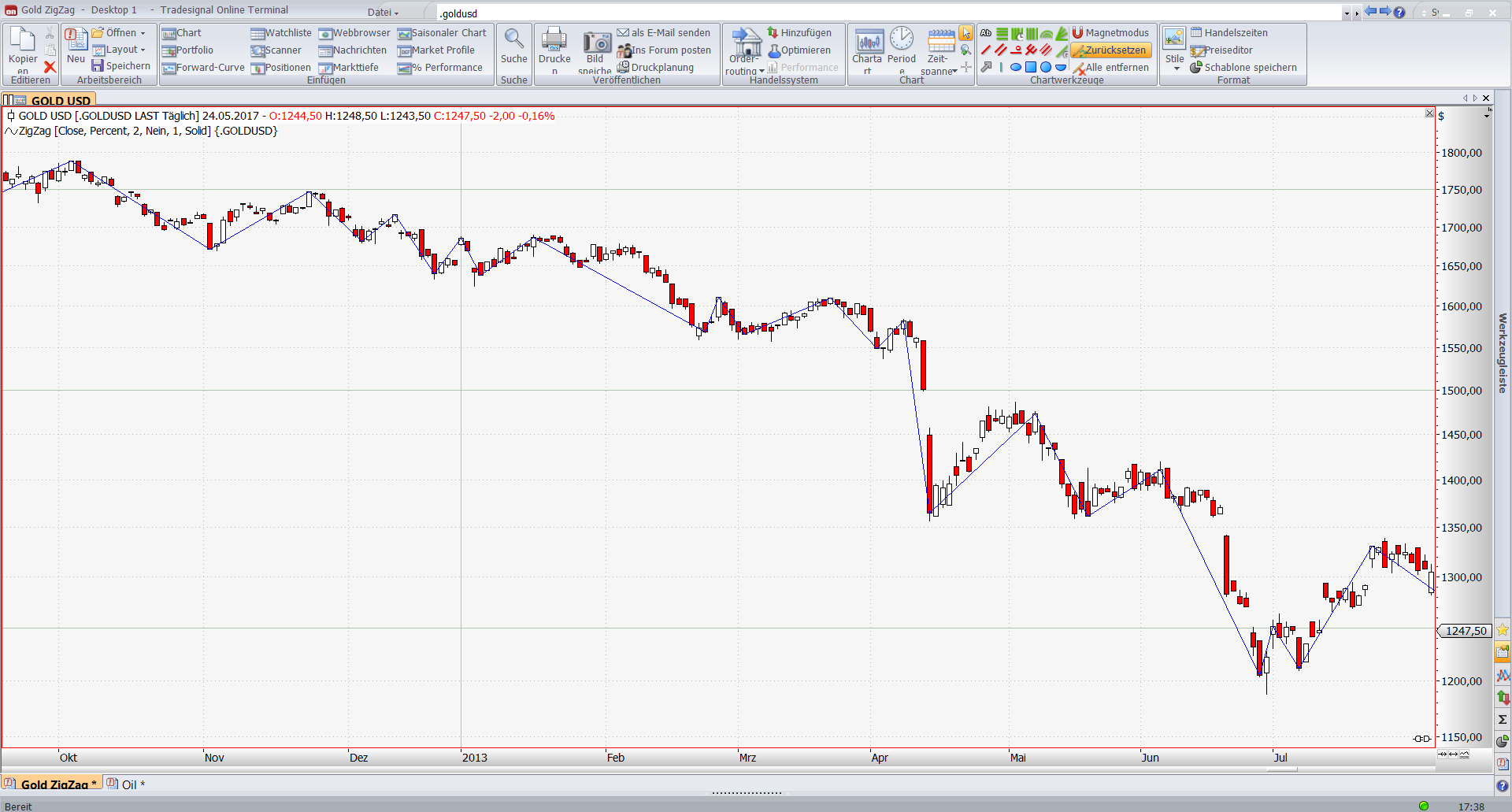Open the Scanner tool
The image size is (1512, 812).
point(276,50)
